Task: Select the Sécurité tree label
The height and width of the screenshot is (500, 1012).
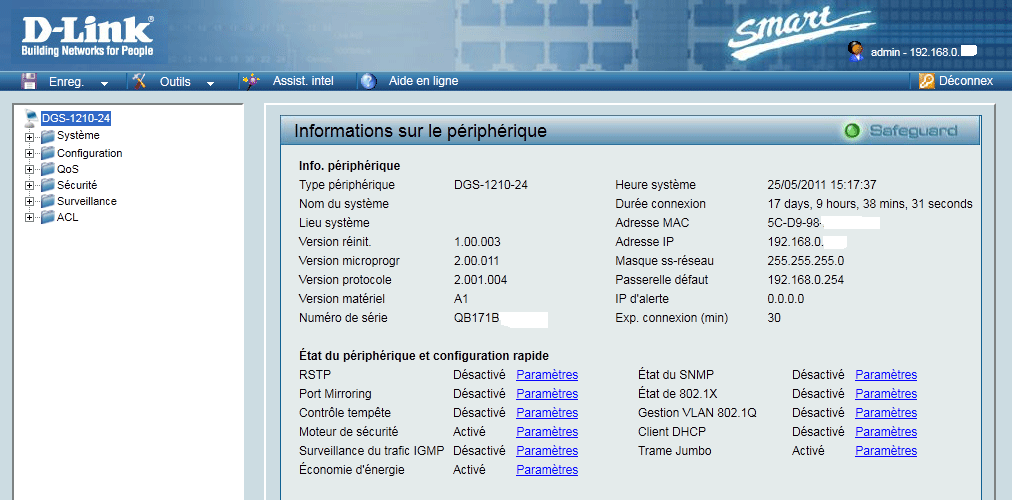Action: (x=77, y=185)
